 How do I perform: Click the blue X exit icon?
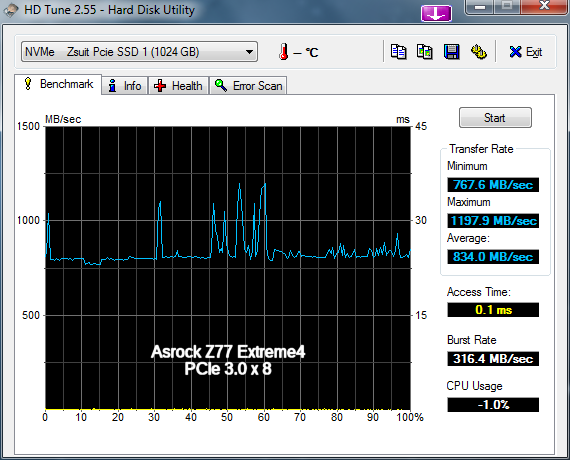tap(515, 52)
